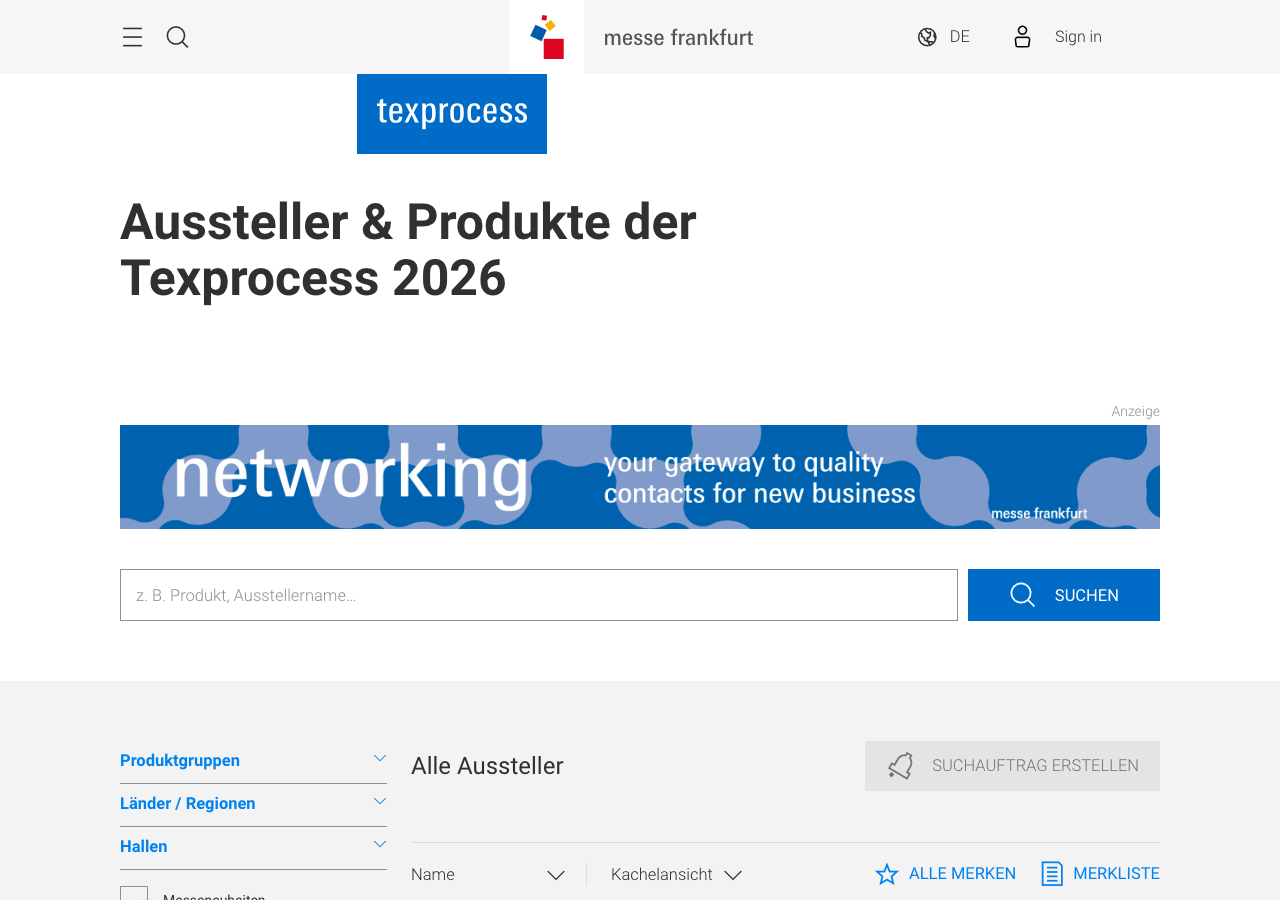
Task: Expand the Hallen filter section
Action: coord(253,847)
